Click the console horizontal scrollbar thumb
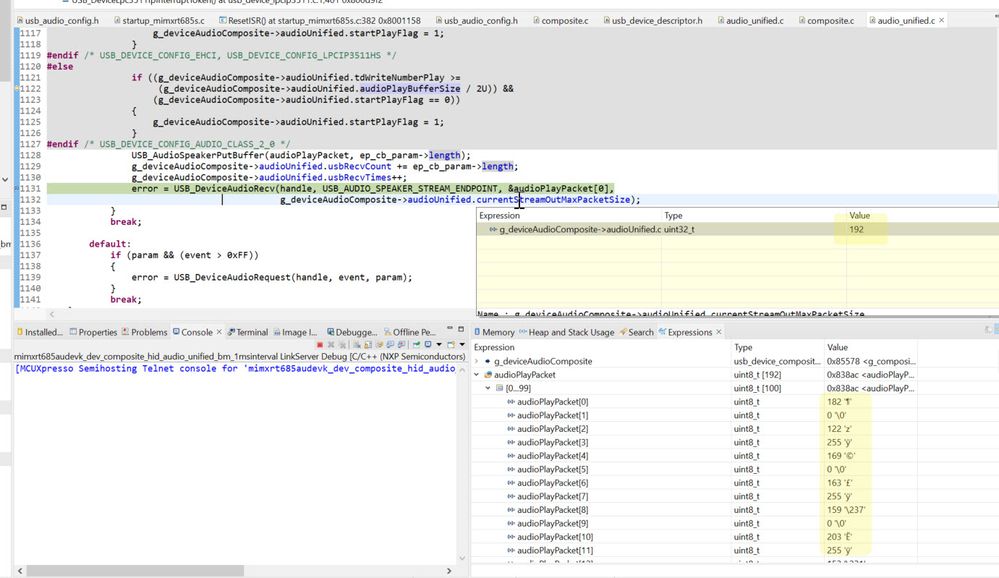Screen dimensions: 999x578 pos(135,570)
